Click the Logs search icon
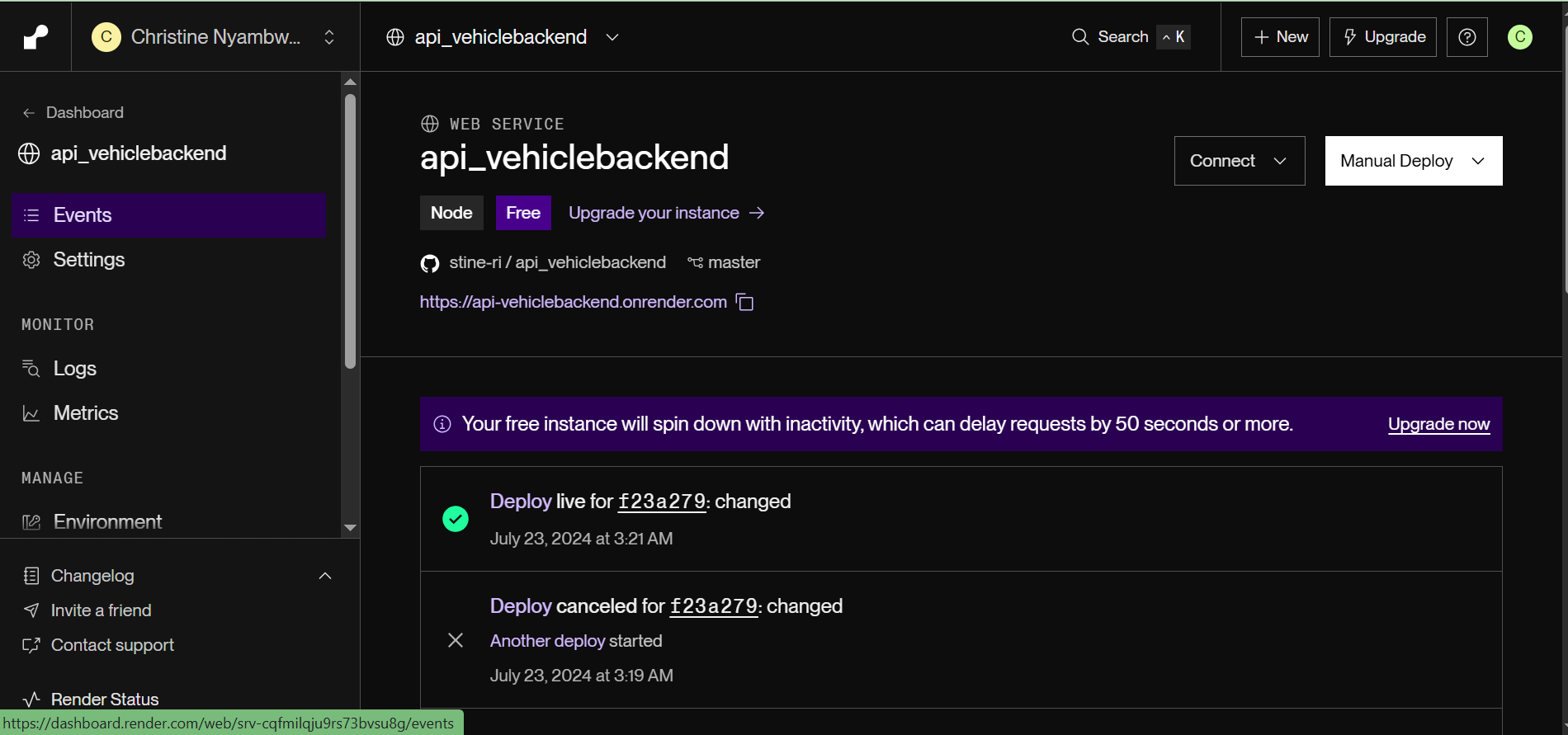 point(31,369)
